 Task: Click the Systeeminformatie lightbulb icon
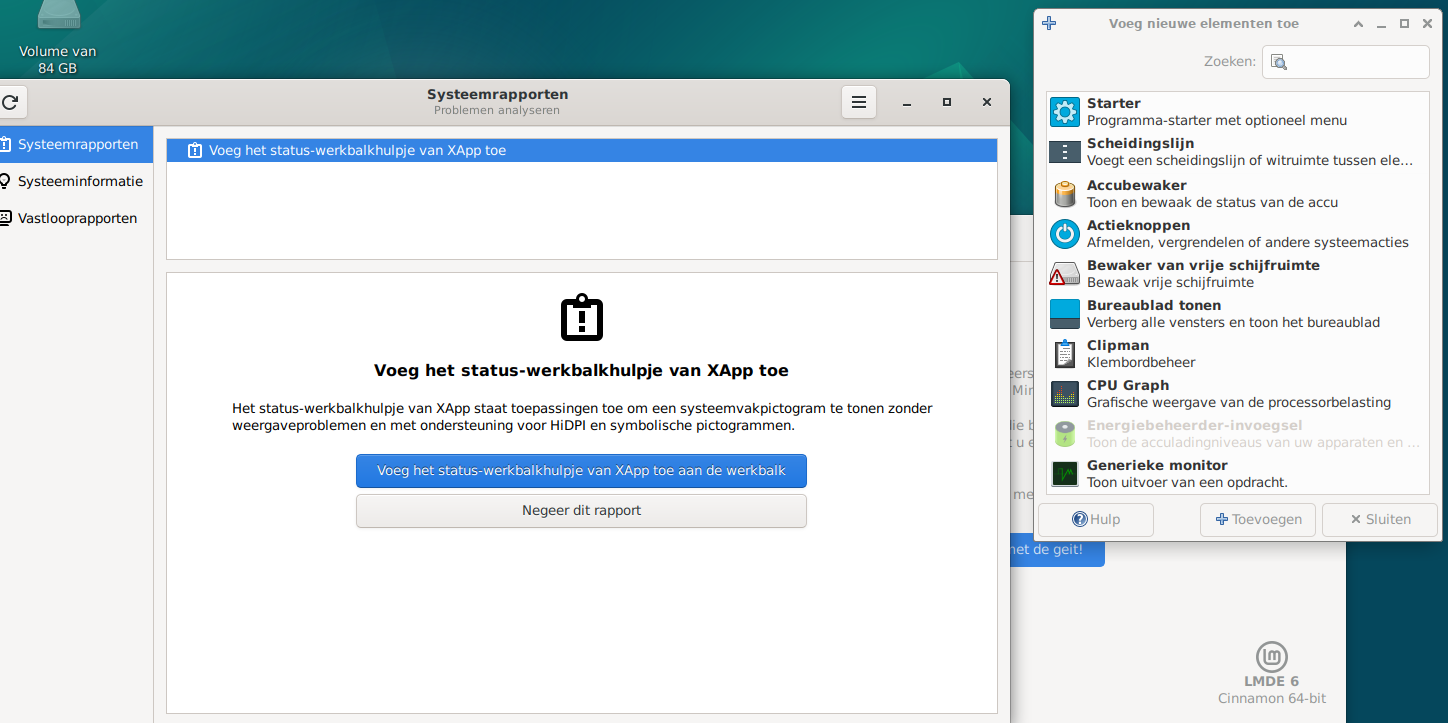point(5,181)
